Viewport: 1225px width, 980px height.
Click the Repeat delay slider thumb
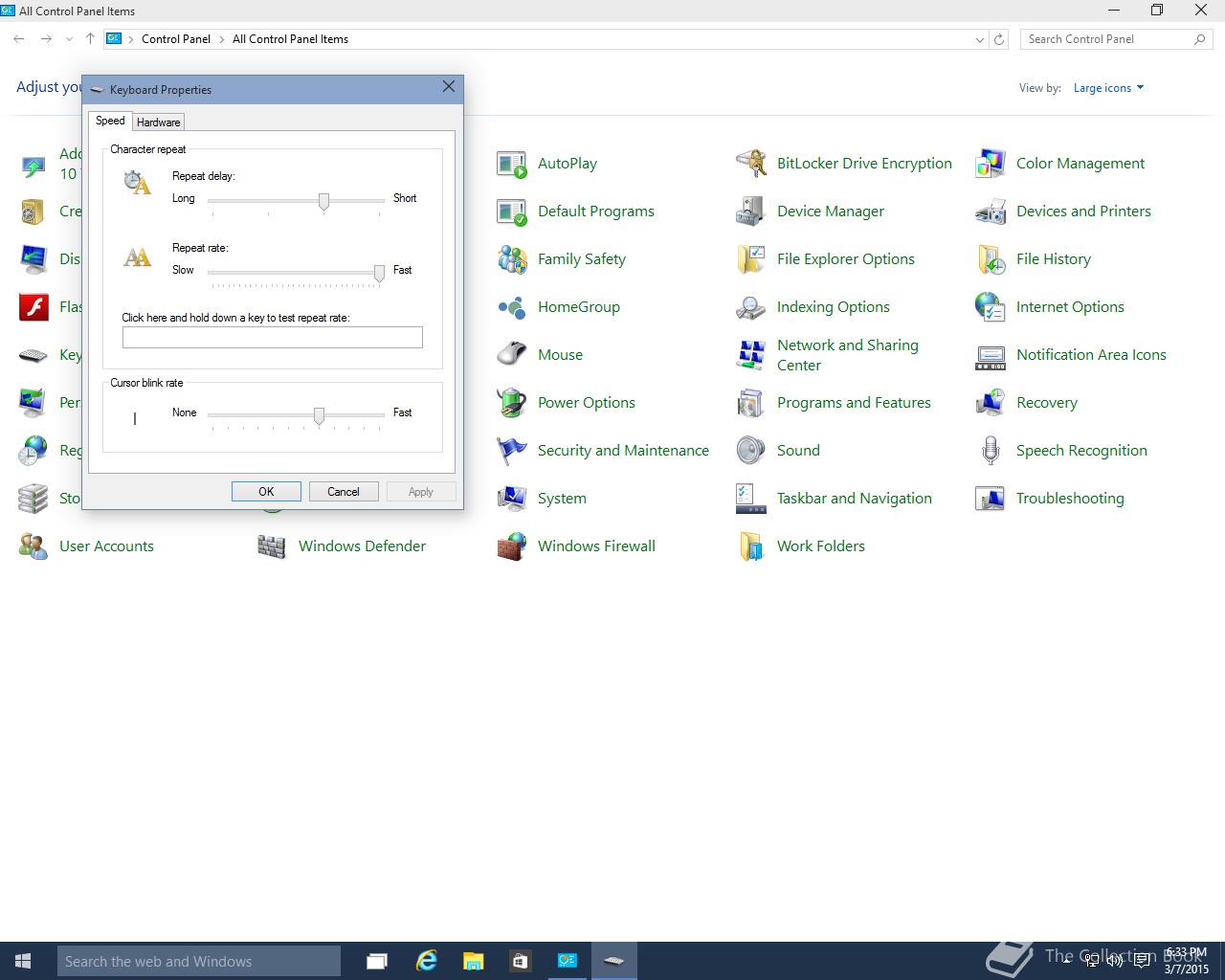coord(323,201)
